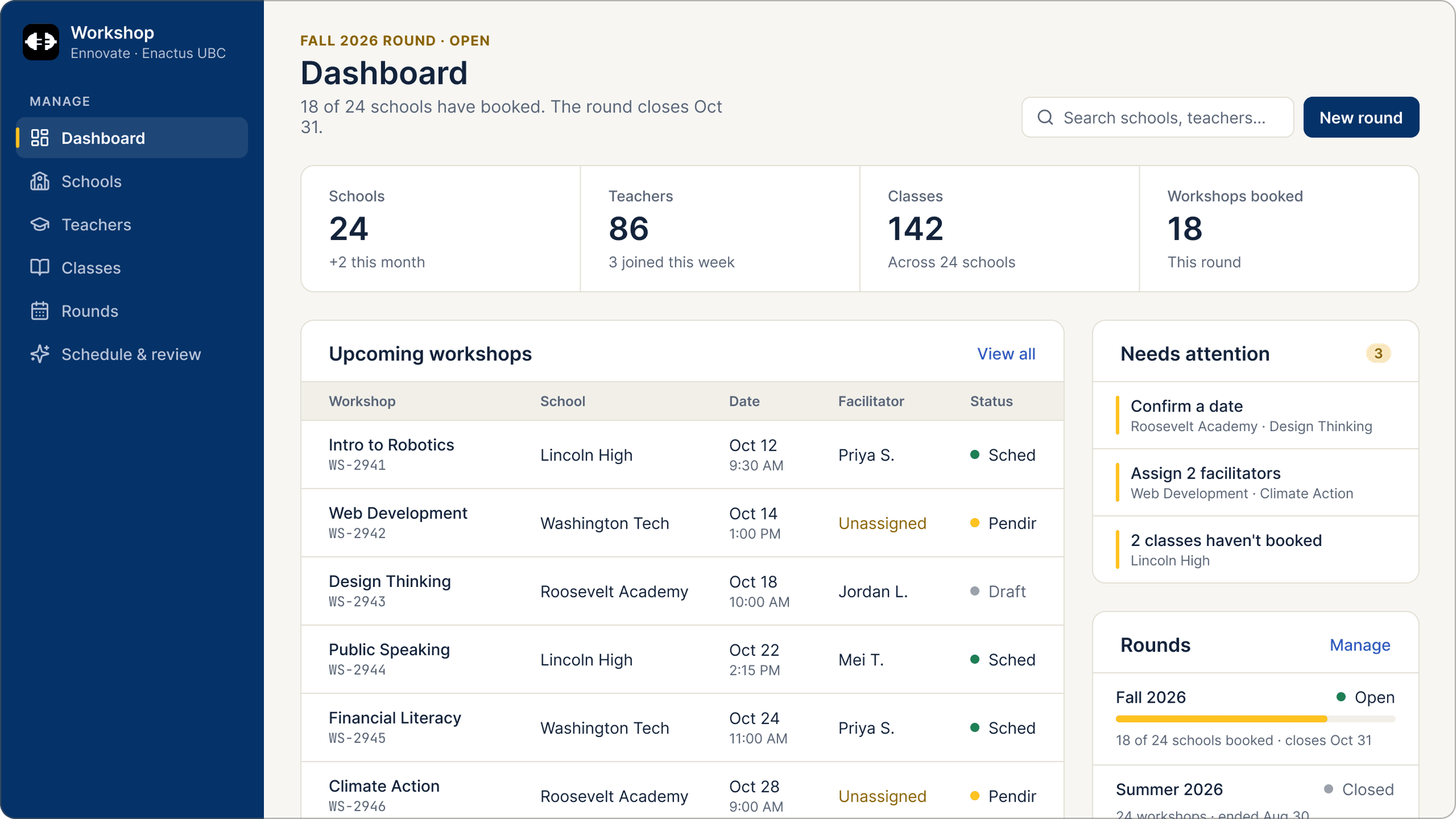This screenshot has height=819, width=1456.
Task: Open the Dashboard menu item
Action: pyautogui.click(x=132, y=138)
